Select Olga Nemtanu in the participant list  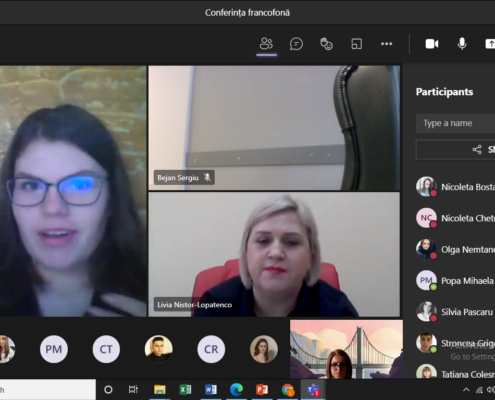[455, 249]
